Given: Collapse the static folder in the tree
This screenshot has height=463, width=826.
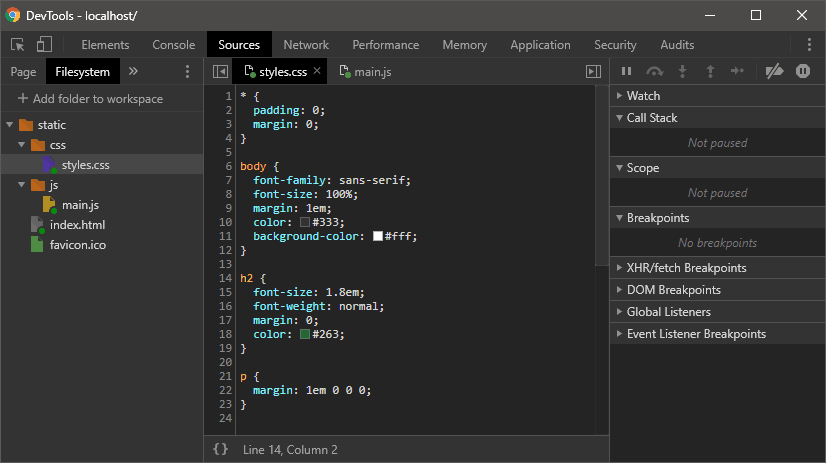Looking at the screenshot, I should pyautogui.click(x=10, y=125).
